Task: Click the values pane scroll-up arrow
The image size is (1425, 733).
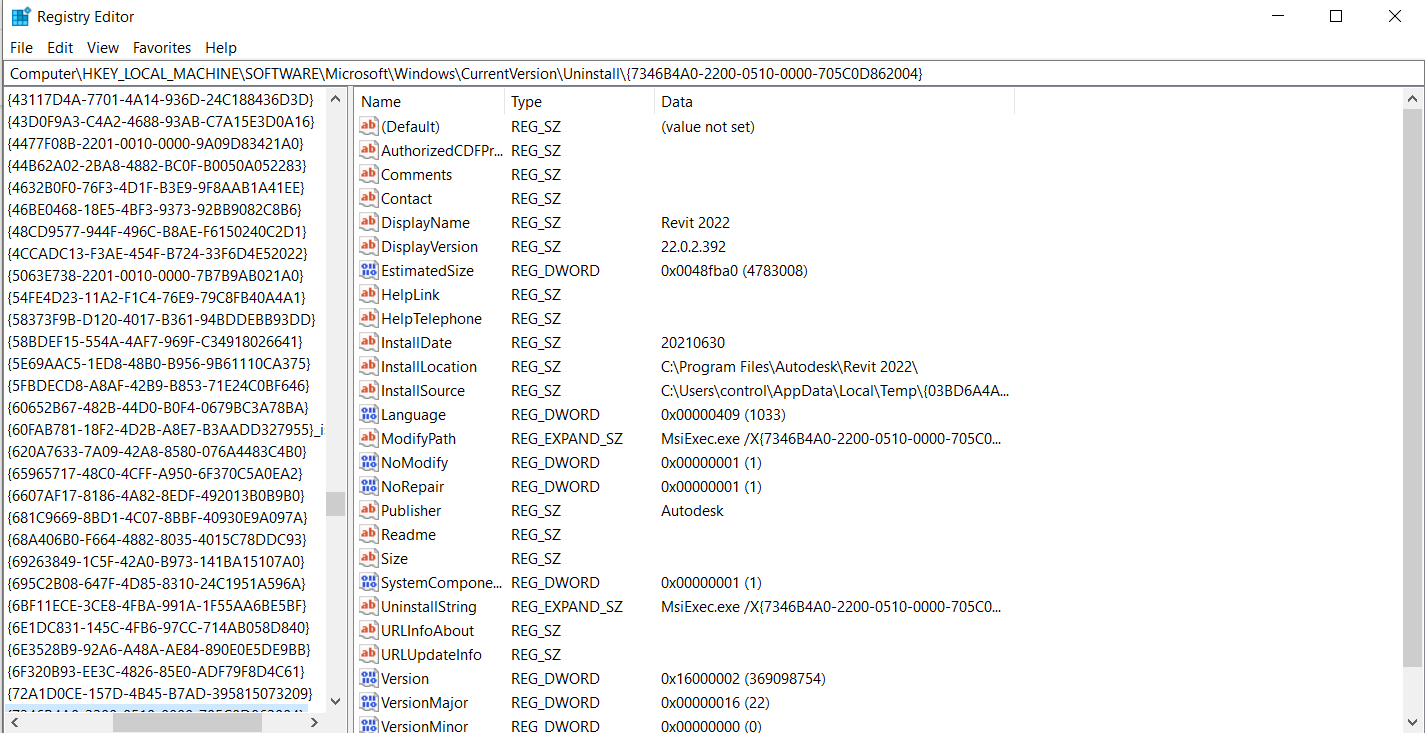Action: tap(1411, 100)
